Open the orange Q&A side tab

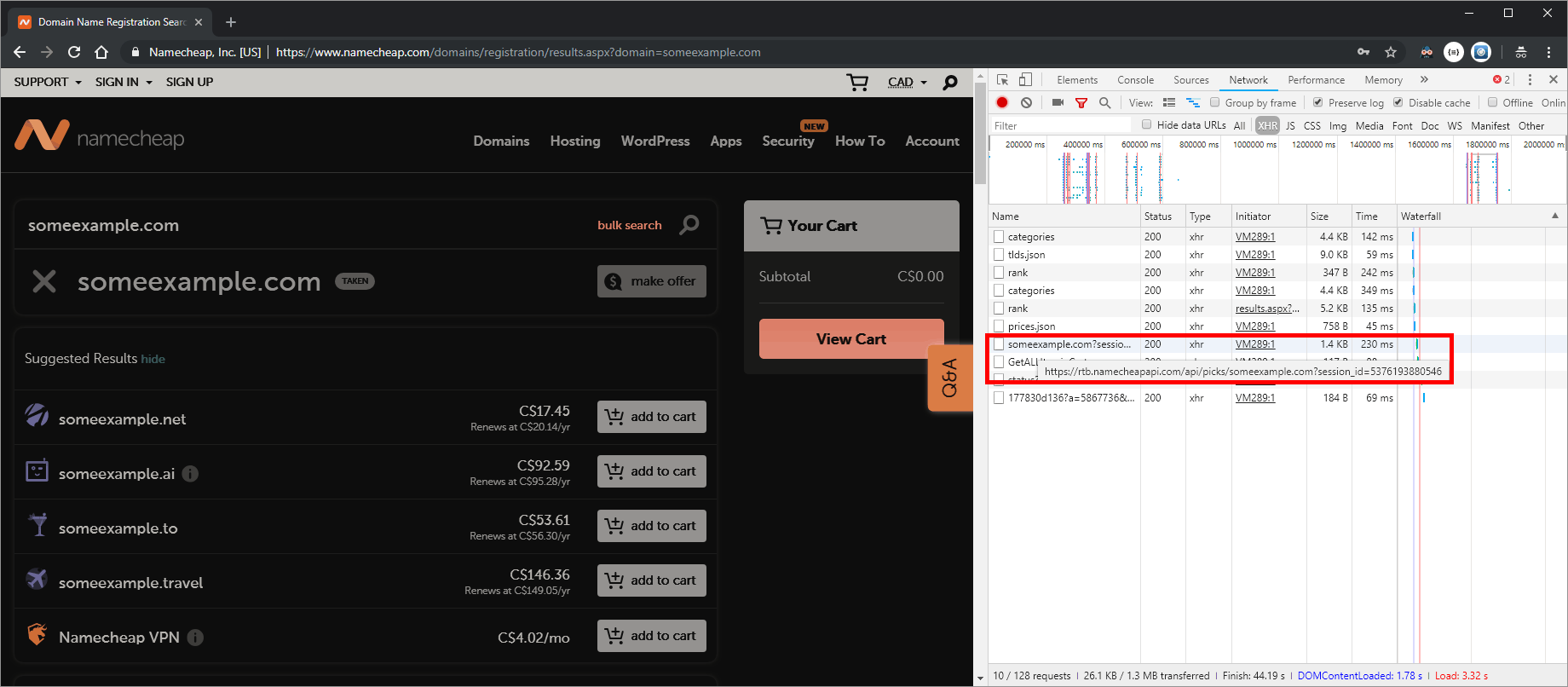(950, 378)
